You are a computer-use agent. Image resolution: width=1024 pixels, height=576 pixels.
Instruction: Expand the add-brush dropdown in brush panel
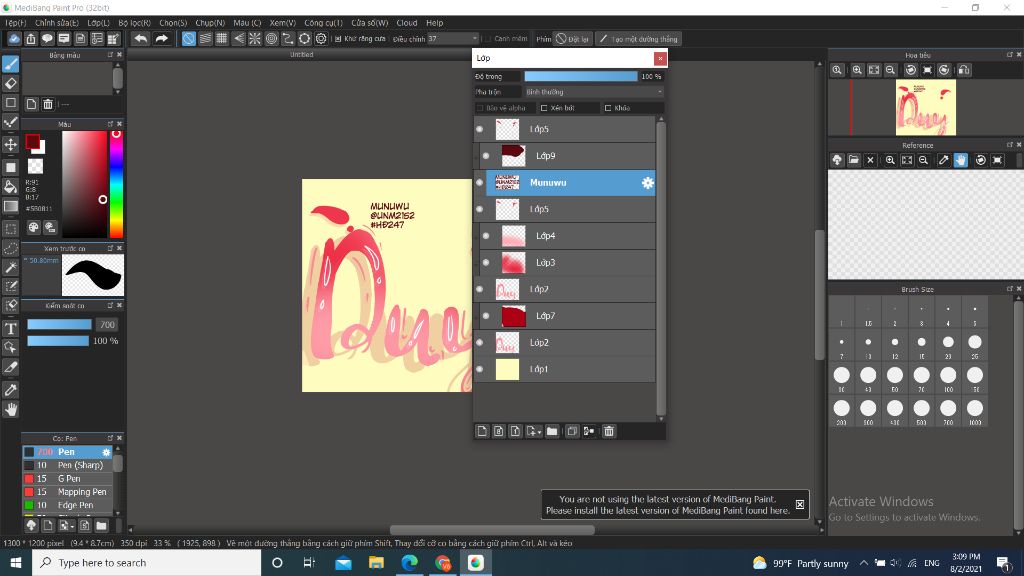[x=66, y=525]
